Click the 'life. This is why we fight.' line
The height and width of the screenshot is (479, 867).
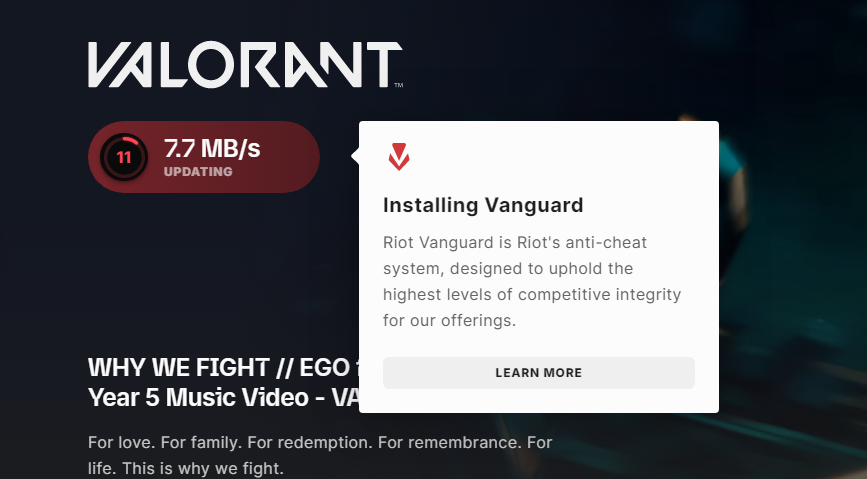[x=186, y=468]
